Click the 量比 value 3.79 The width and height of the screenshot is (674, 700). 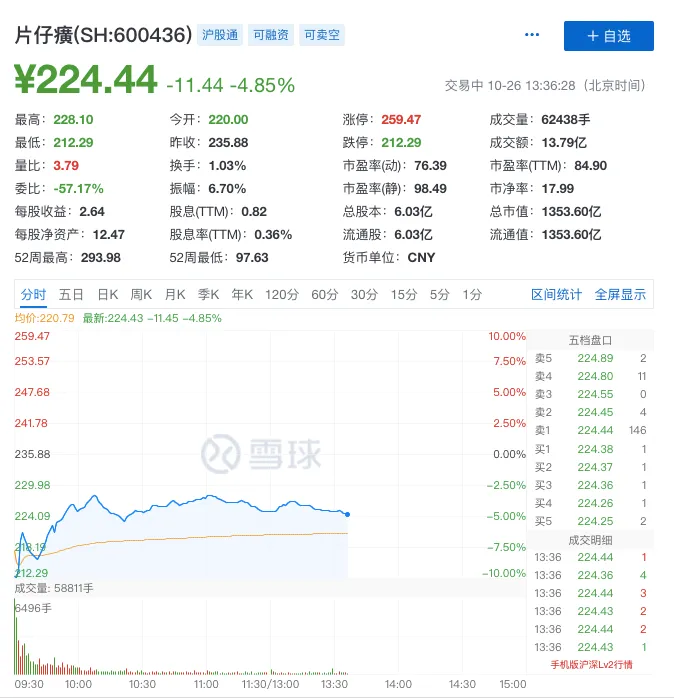66,166
